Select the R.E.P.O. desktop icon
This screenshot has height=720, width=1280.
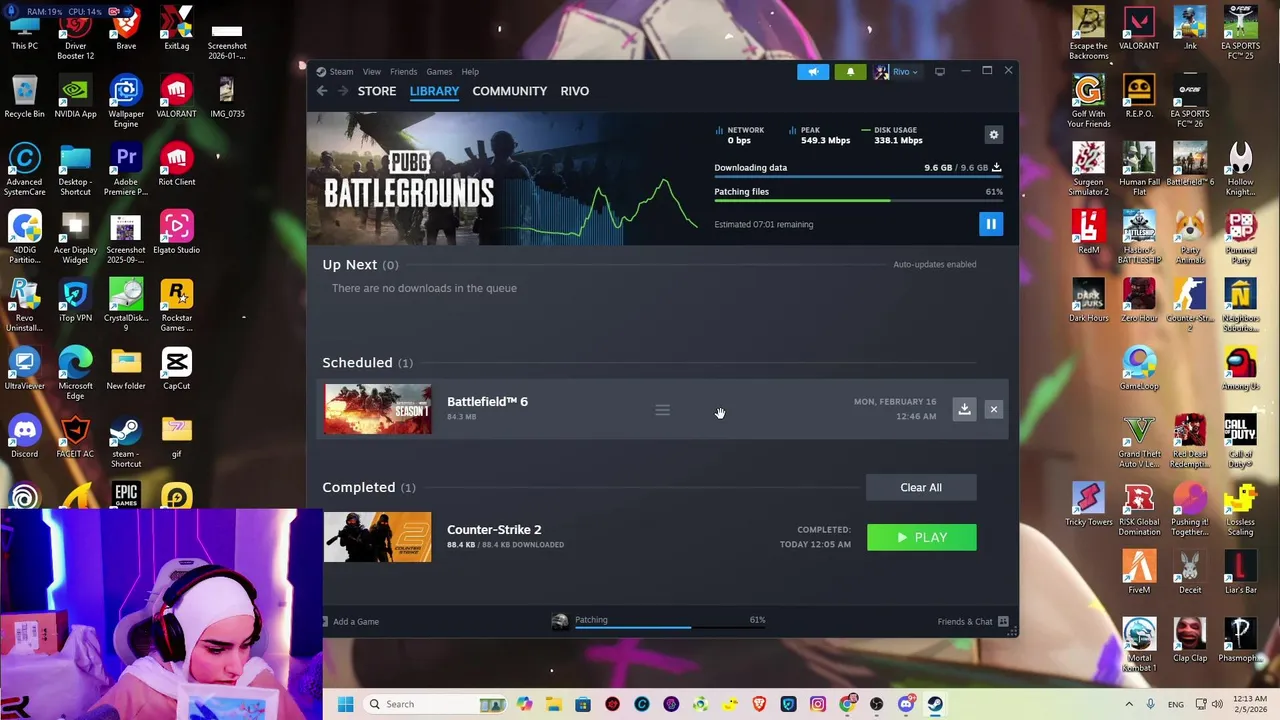click(x=1139, y=98)
